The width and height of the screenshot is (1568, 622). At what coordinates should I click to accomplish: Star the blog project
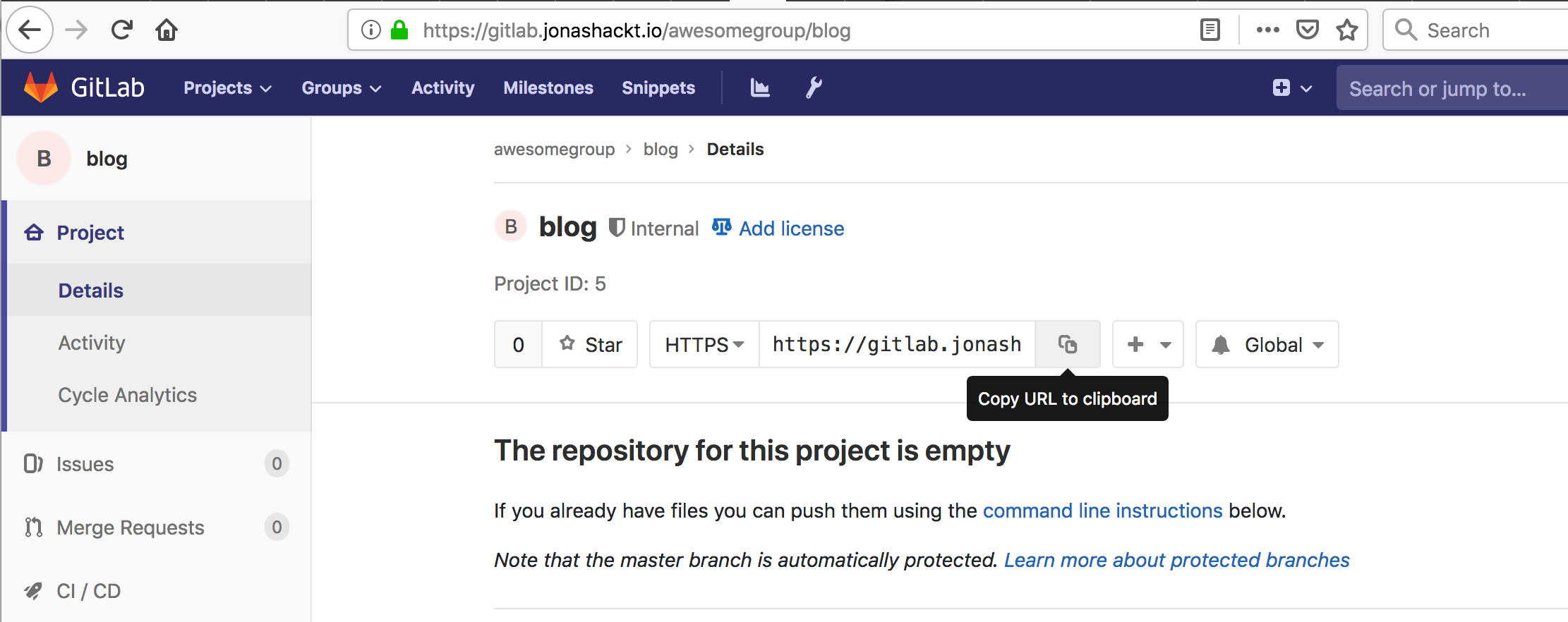pos(590,344)
